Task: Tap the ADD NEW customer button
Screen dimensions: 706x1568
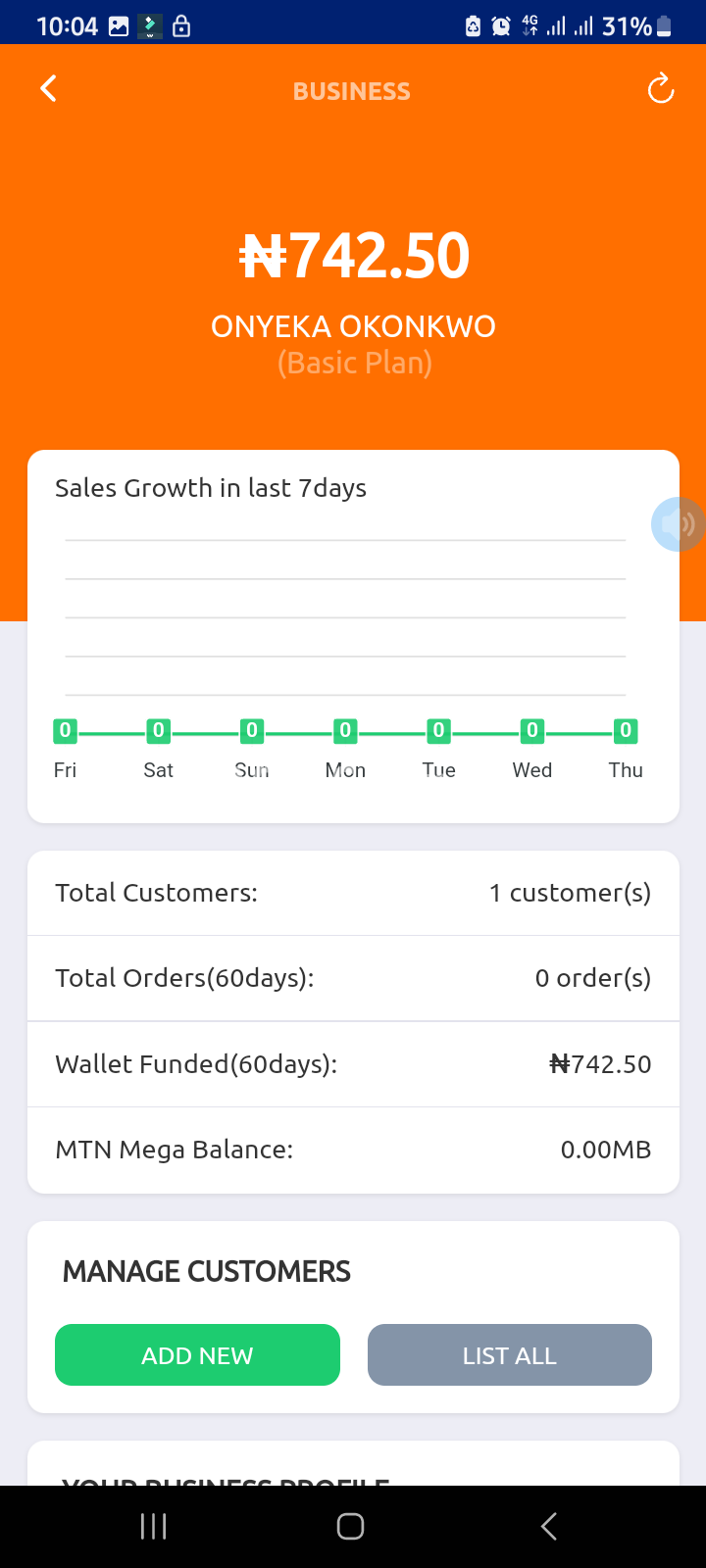Action: [197, 1354]
